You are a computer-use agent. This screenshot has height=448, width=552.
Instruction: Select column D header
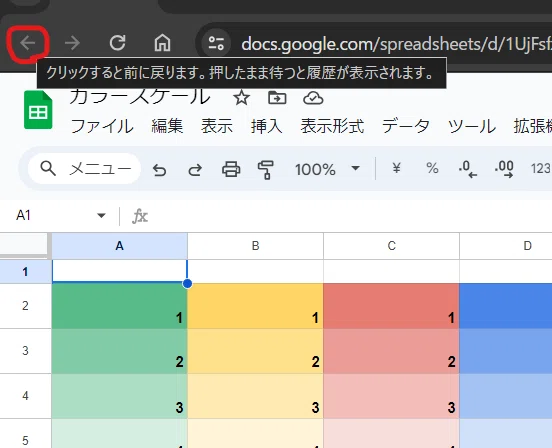(x=506, y=246)
